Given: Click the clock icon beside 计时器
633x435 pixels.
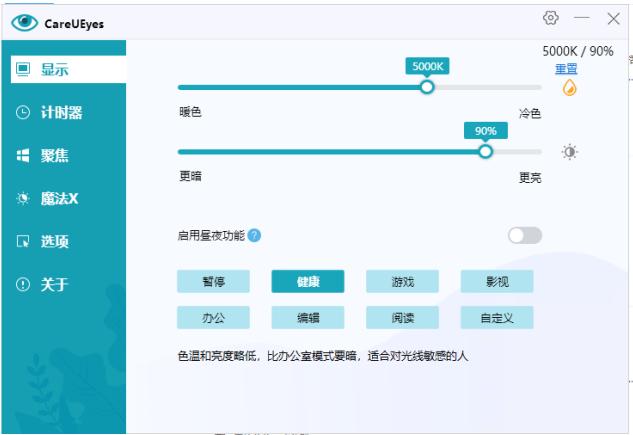Looking at the screenshot, I should point(23,112).
